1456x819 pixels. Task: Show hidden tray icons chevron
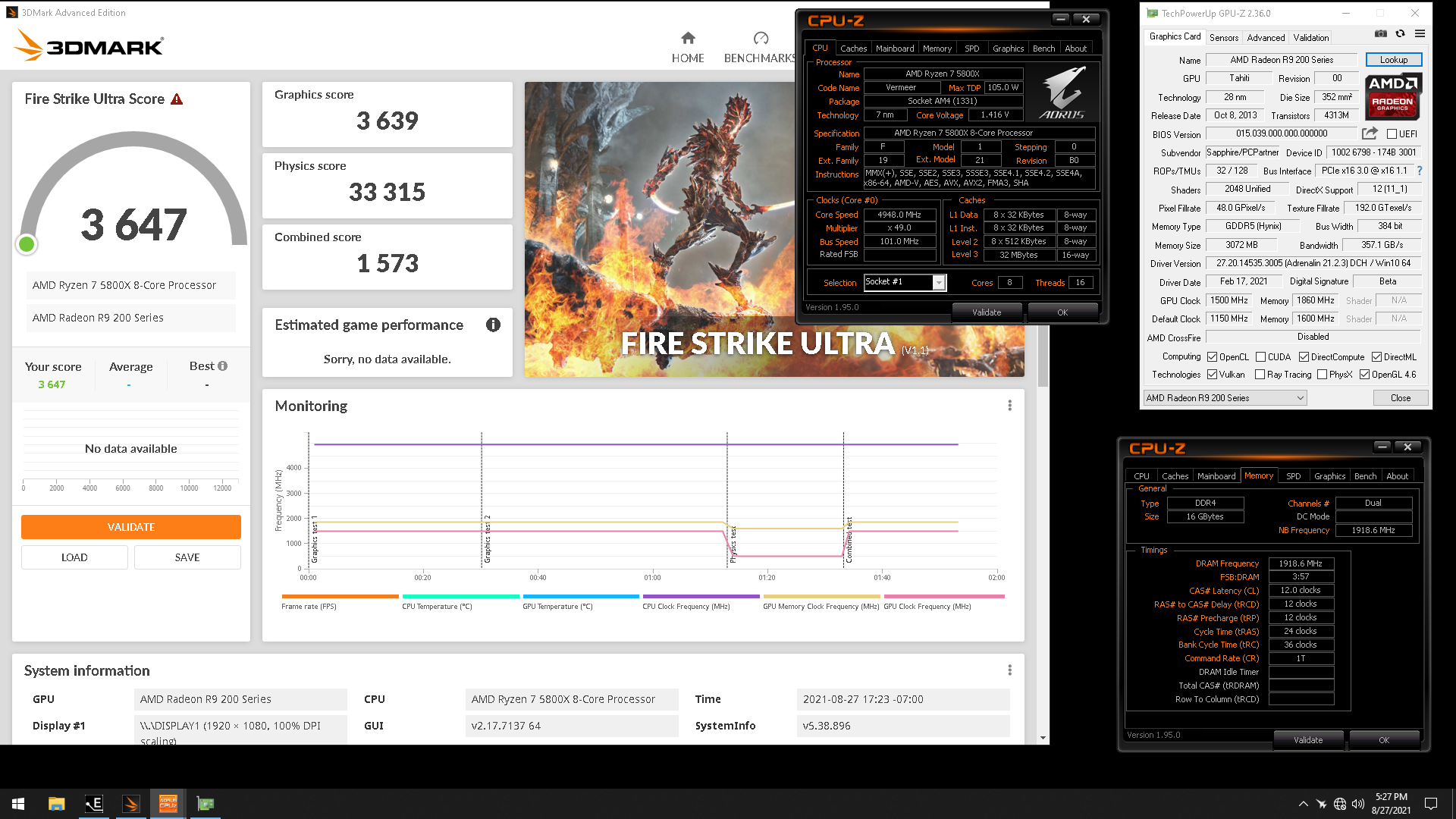point(1303,804)
